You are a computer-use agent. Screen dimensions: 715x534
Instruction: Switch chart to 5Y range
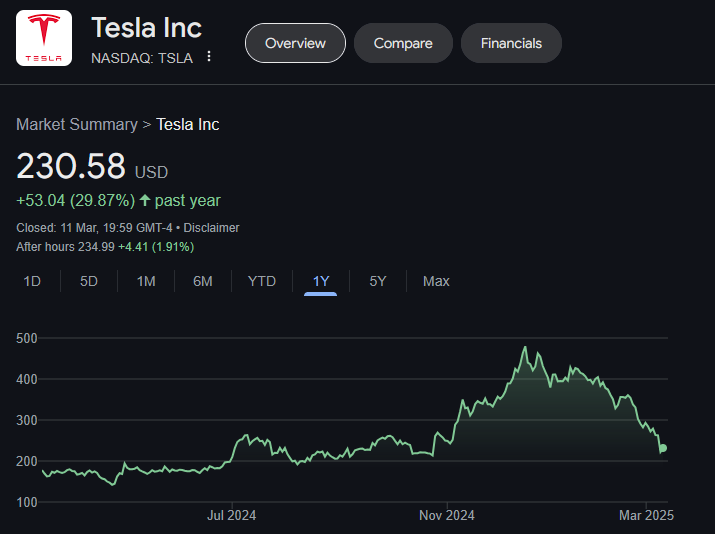click(x=377, y=281)
